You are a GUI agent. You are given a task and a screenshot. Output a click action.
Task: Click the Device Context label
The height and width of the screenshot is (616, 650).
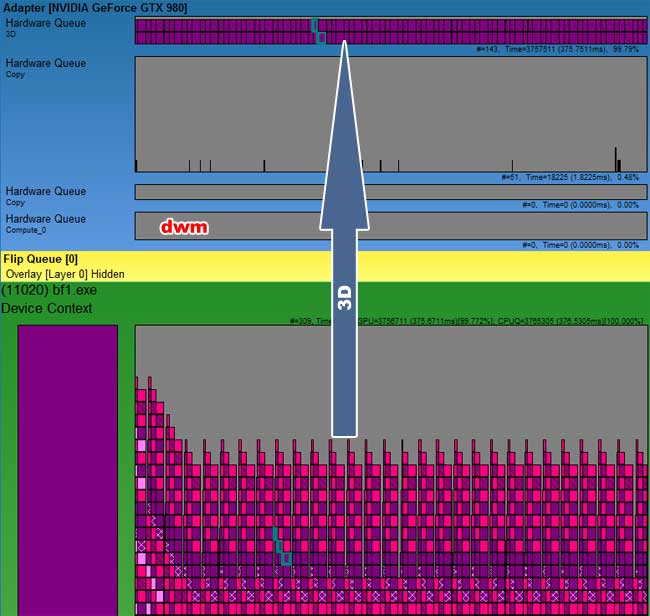47,308
